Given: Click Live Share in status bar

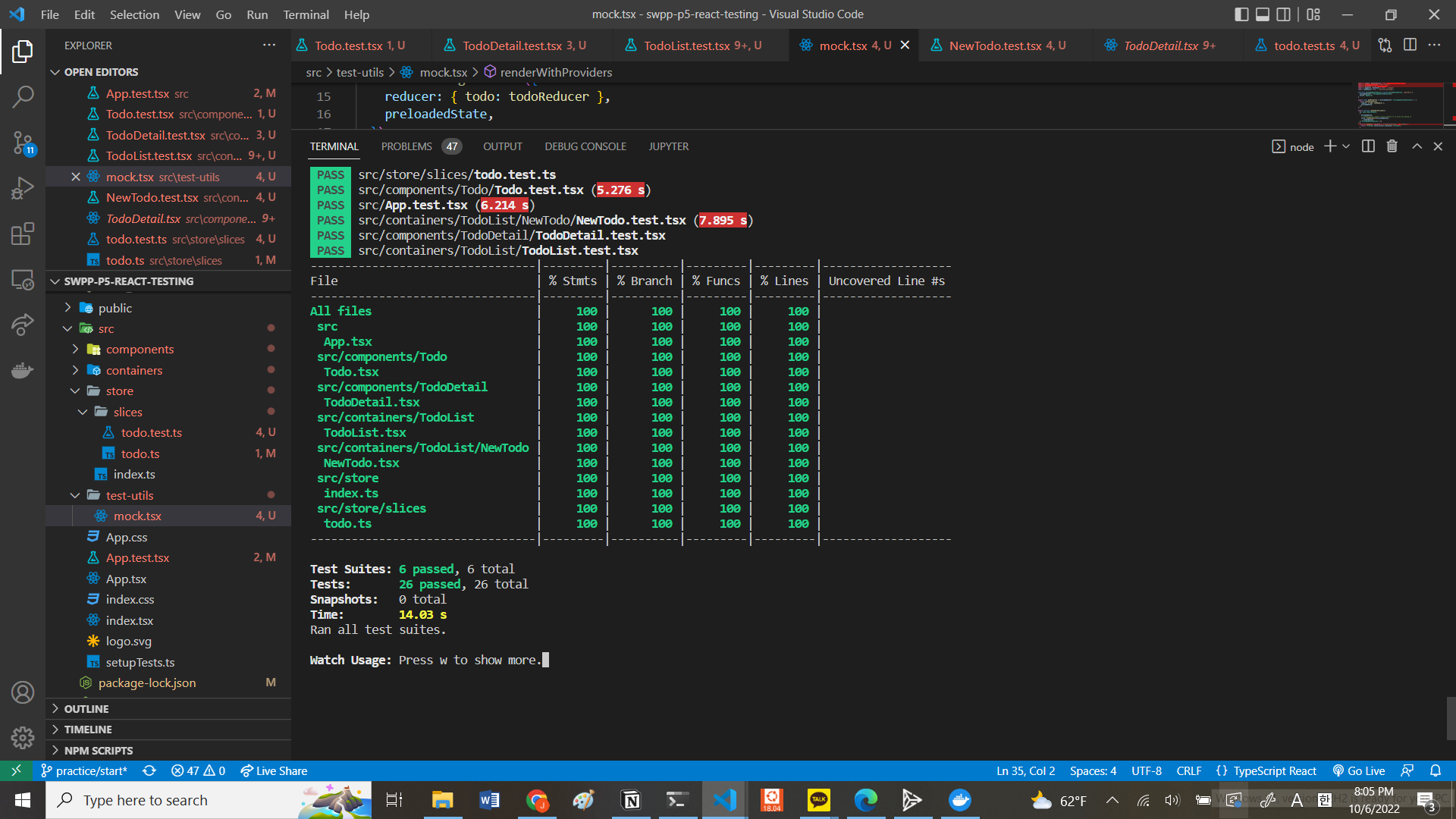Looking at the screenshot, I should pos(274,770).
